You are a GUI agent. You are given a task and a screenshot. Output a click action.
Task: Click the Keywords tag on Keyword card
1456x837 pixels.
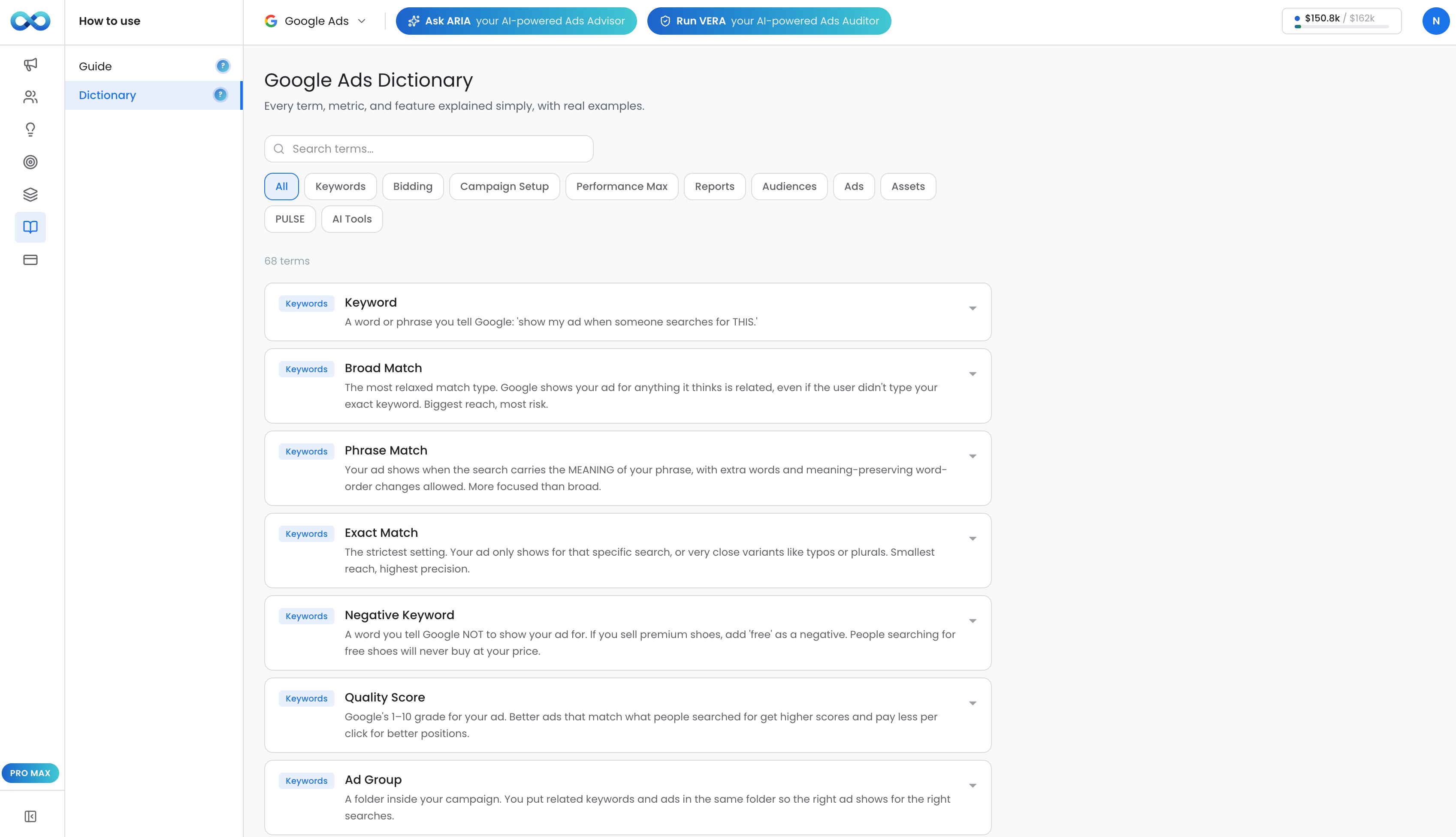(x=306, y=304)
